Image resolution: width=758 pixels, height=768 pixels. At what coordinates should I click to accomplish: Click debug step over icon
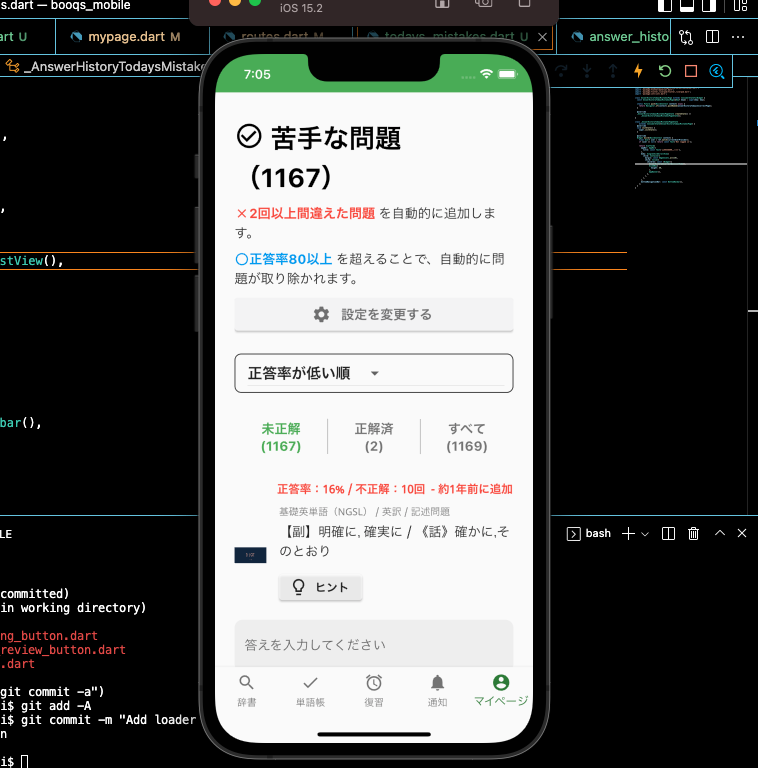pyautogui.click(x=561, y=71)
